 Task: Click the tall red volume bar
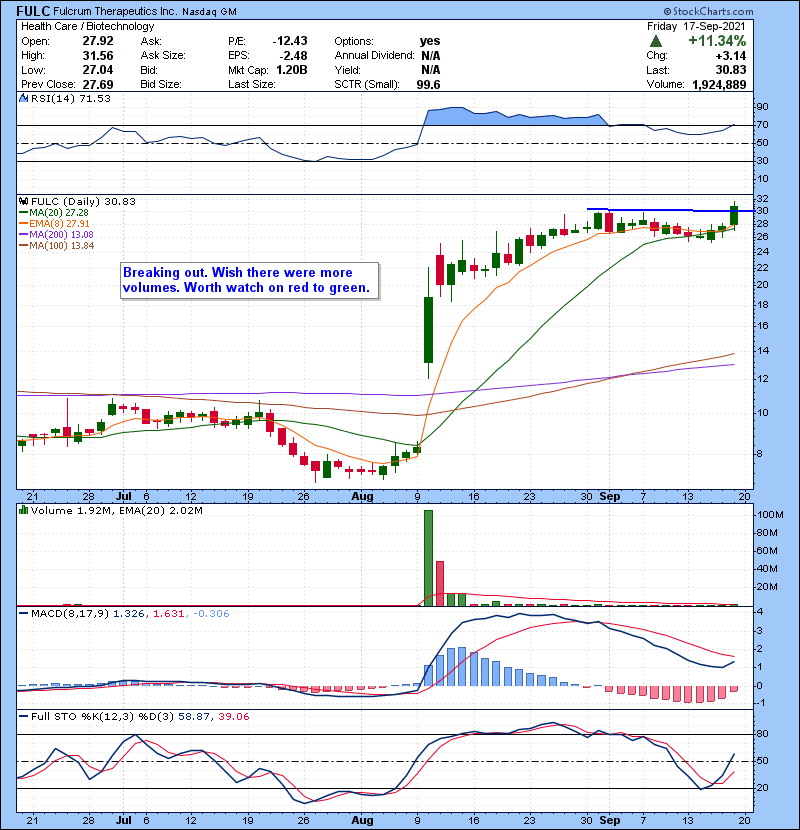tap(439, 583)
